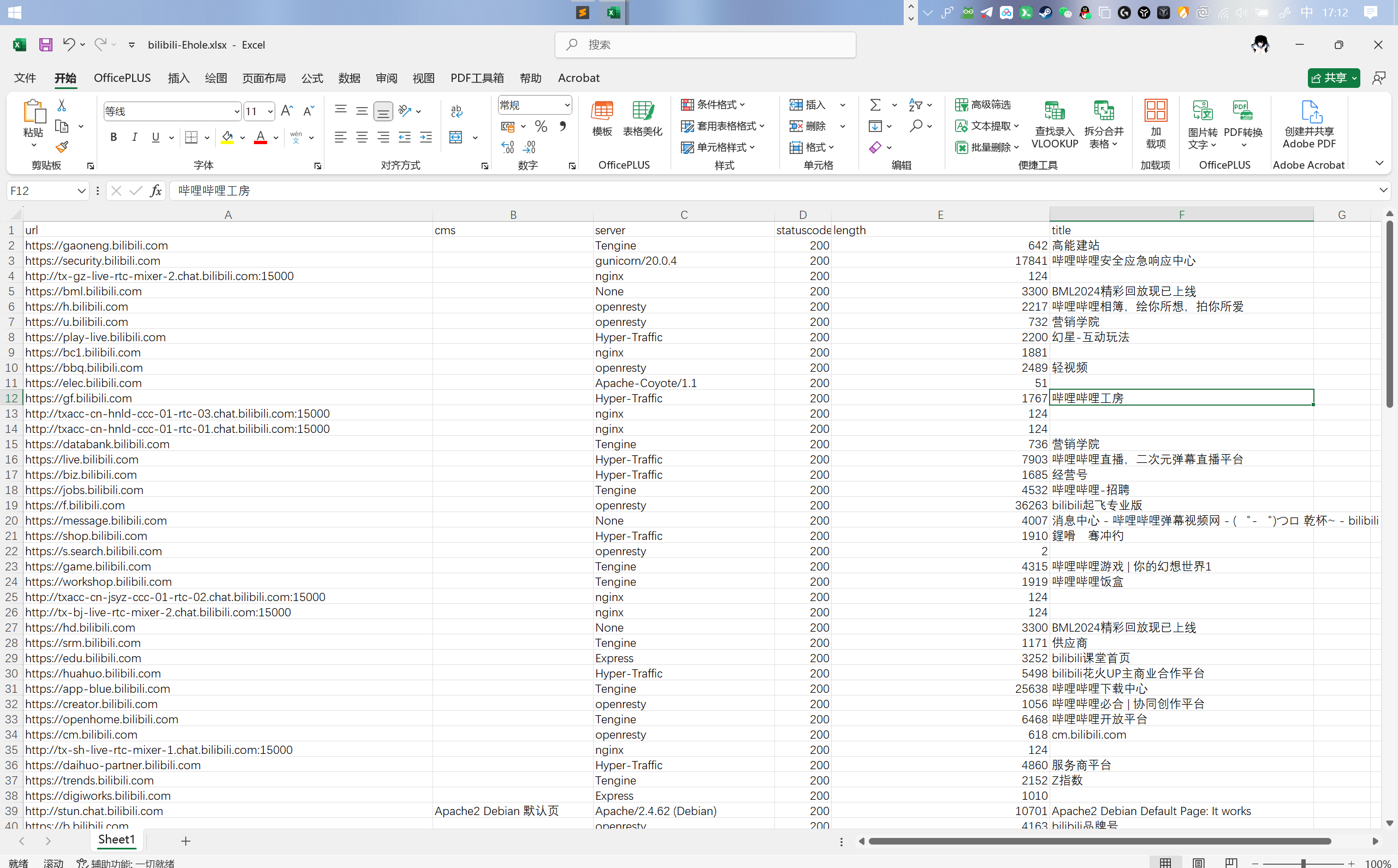Click the Save icon in title bar
Image resolution: width=1398 pixels, height=868 pixels.
click(45, 45)
